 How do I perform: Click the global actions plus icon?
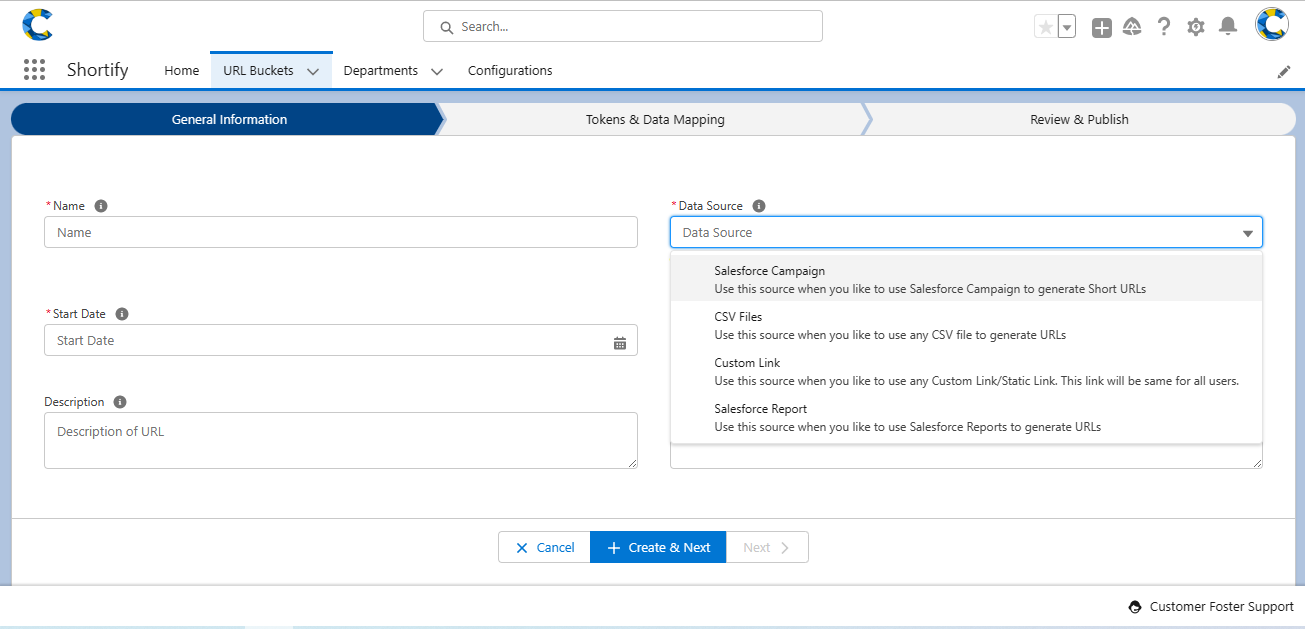point(1101,27)
